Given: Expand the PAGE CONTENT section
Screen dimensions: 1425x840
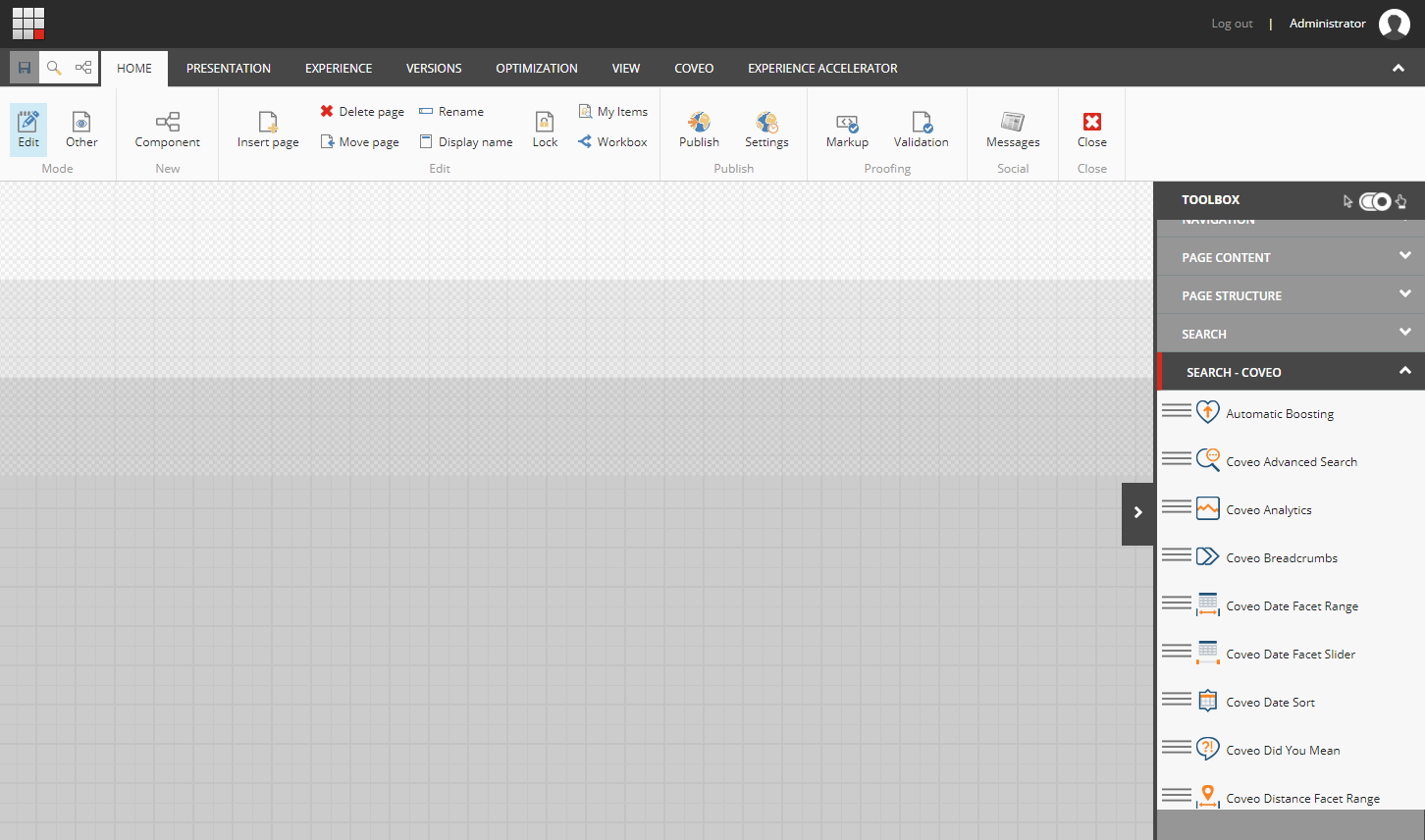Looking at the screenshot, I should [1289, 256].
